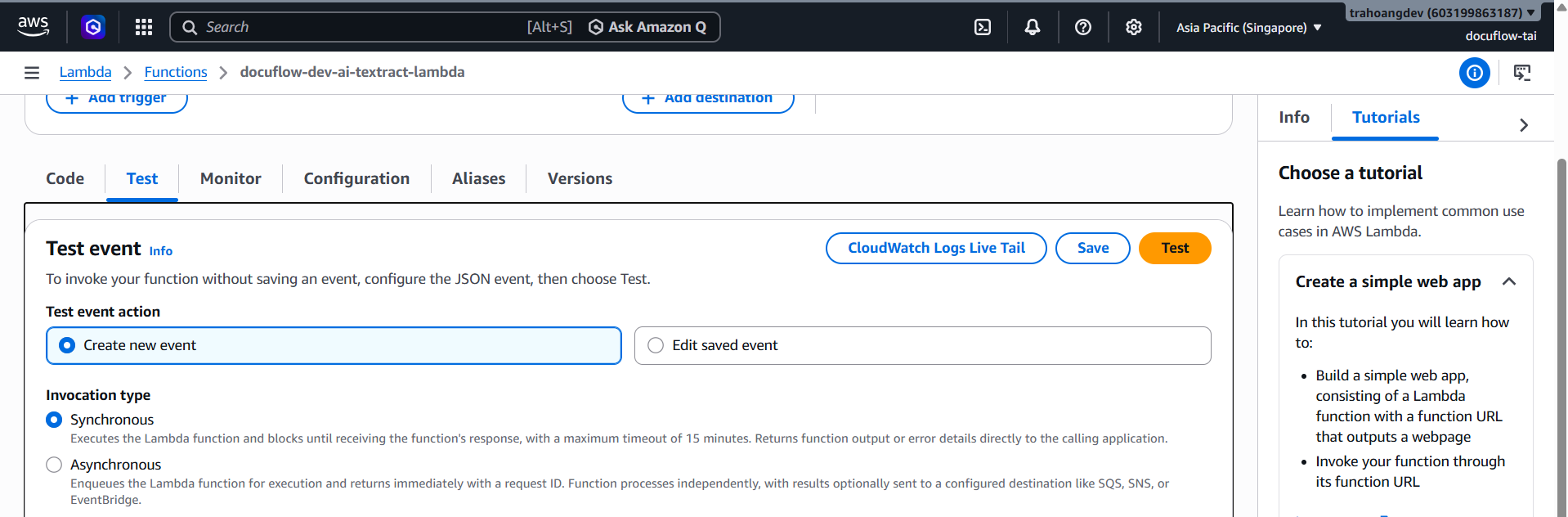Open the help question mark menu
The height and width of the screenshot is (517, 1568).
point(1083,27)
